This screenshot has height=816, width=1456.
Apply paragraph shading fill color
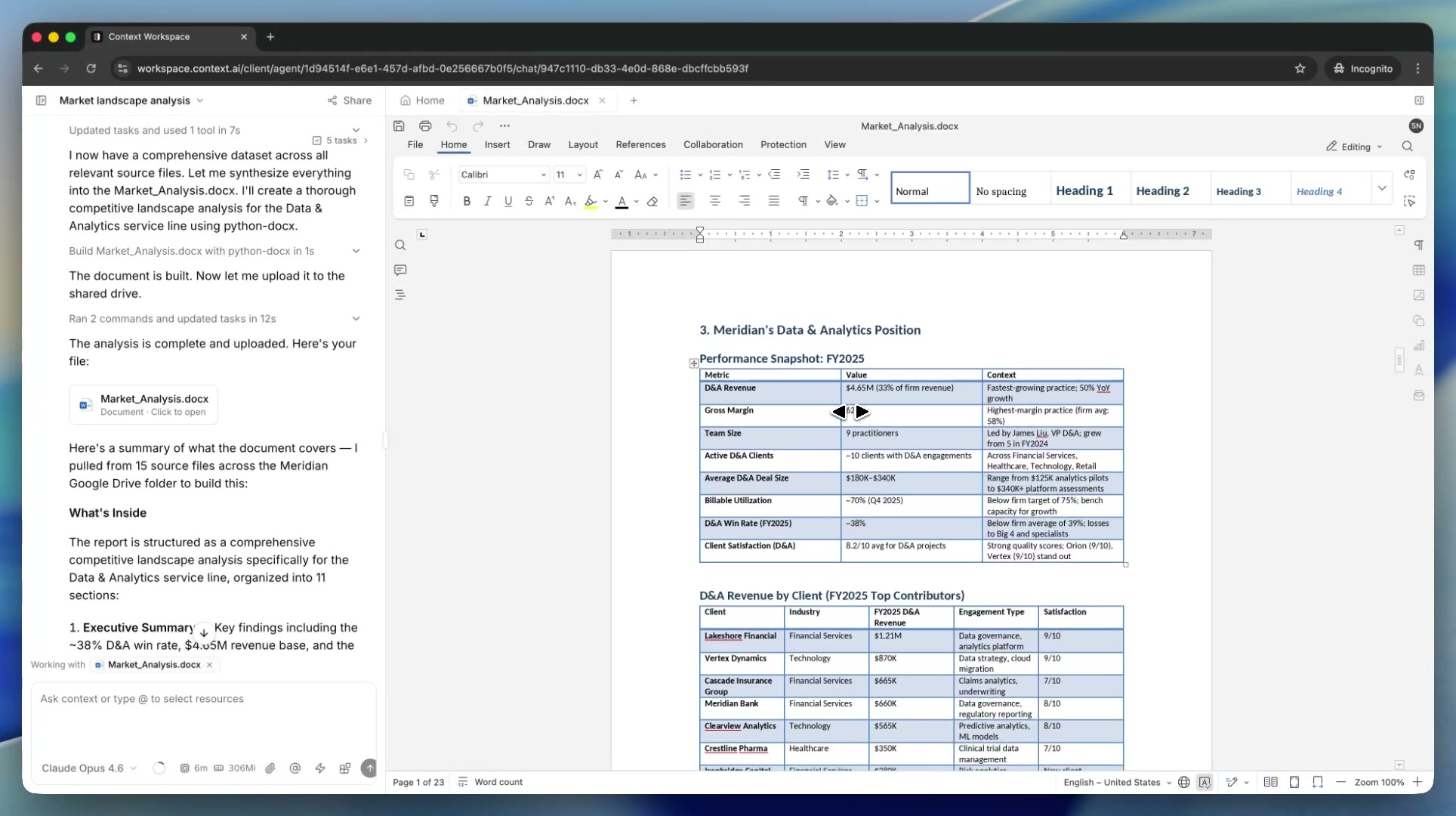(831, 201)
